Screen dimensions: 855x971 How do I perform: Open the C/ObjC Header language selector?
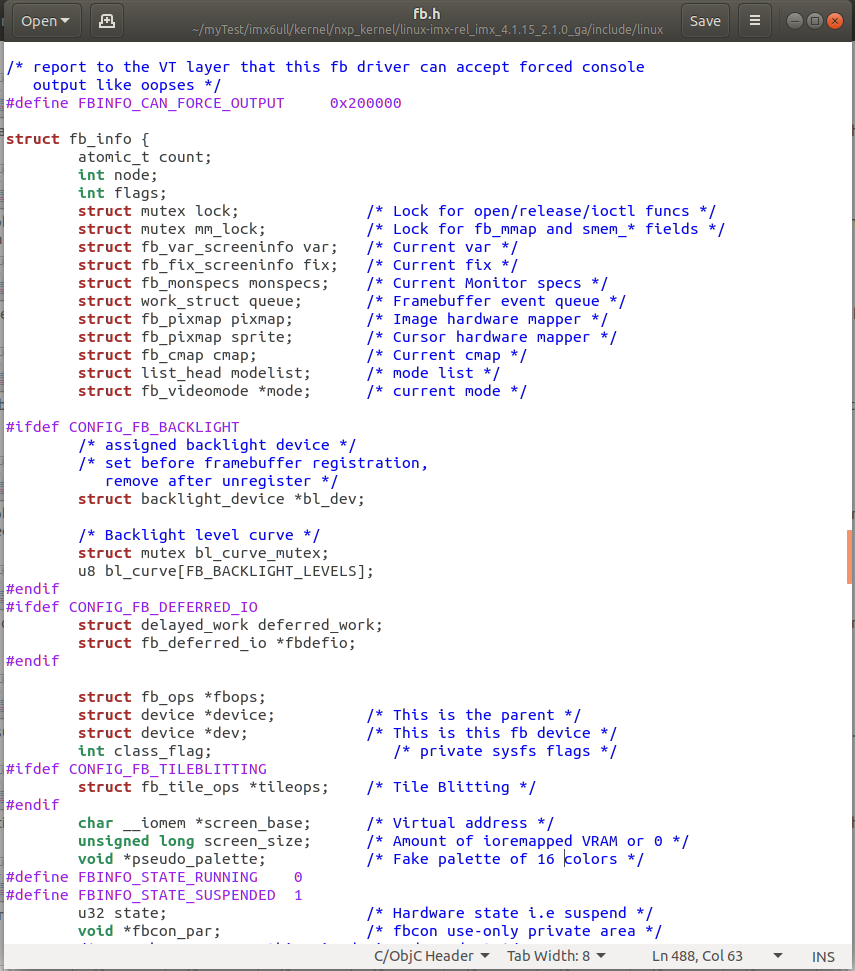432,956
